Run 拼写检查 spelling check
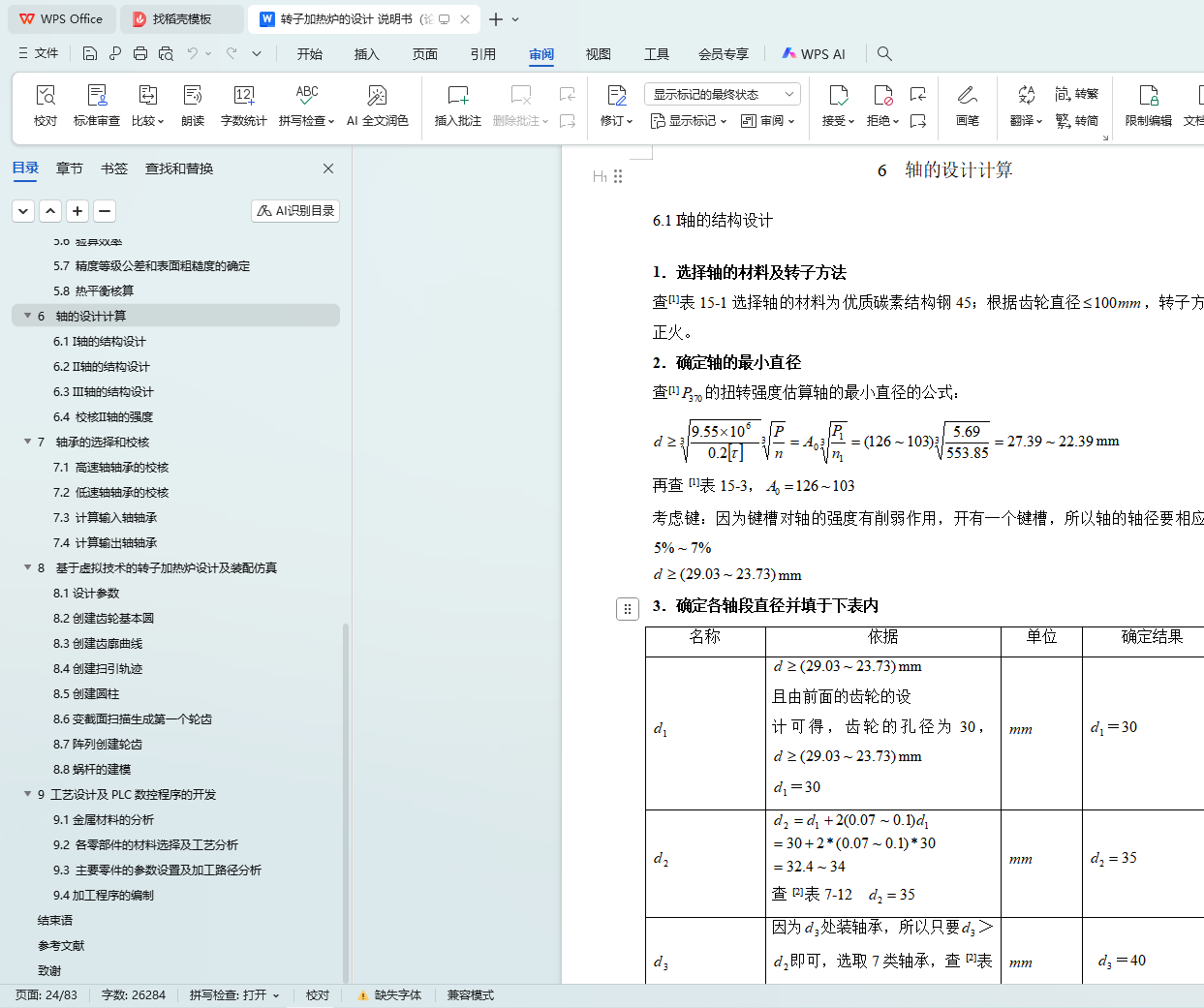The image size is (1204, 1008). pos(307,106)
